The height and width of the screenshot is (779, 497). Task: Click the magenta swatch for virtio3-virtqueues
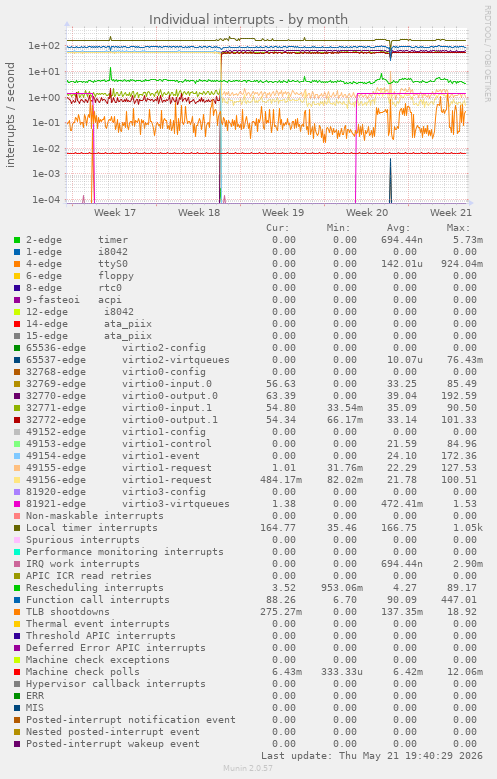(17, 504)
